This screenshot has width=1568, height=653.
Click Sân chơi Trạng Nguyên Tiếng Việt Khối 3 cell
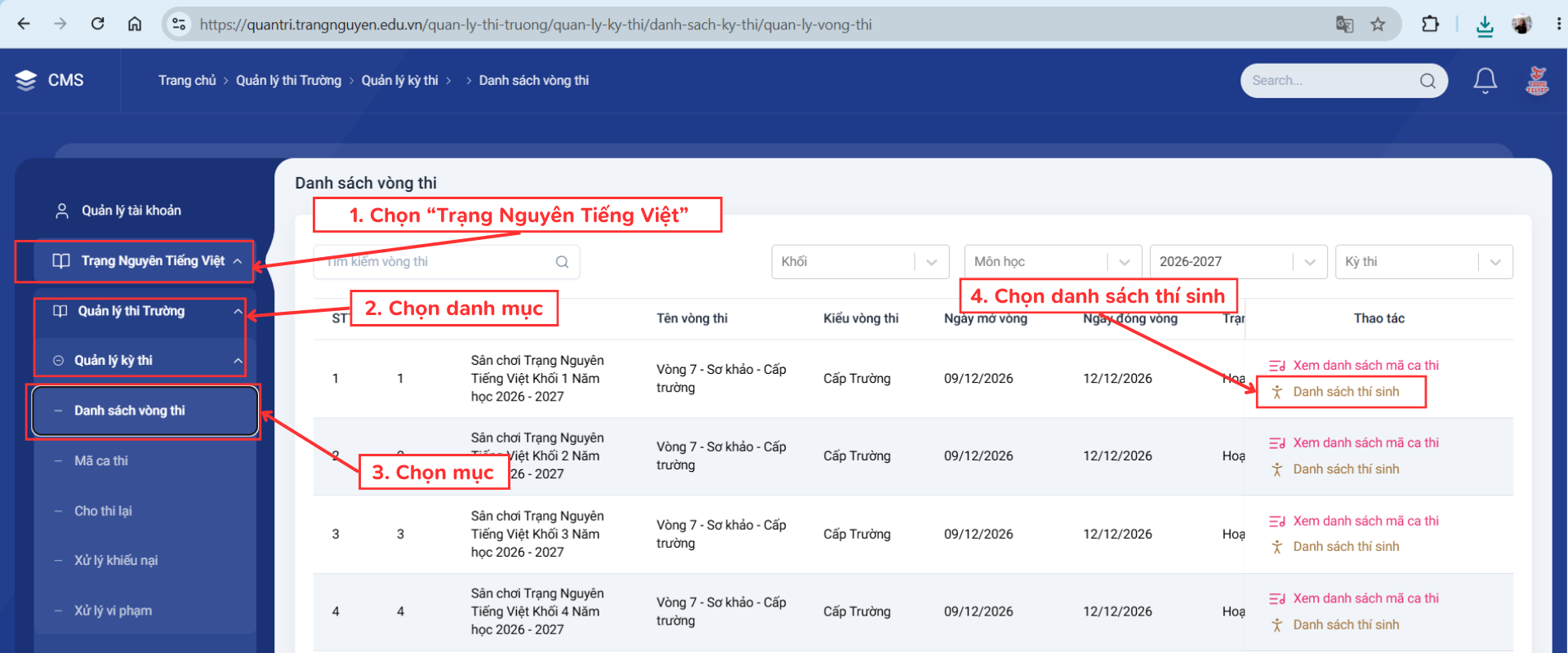click(x=537, y=534)
